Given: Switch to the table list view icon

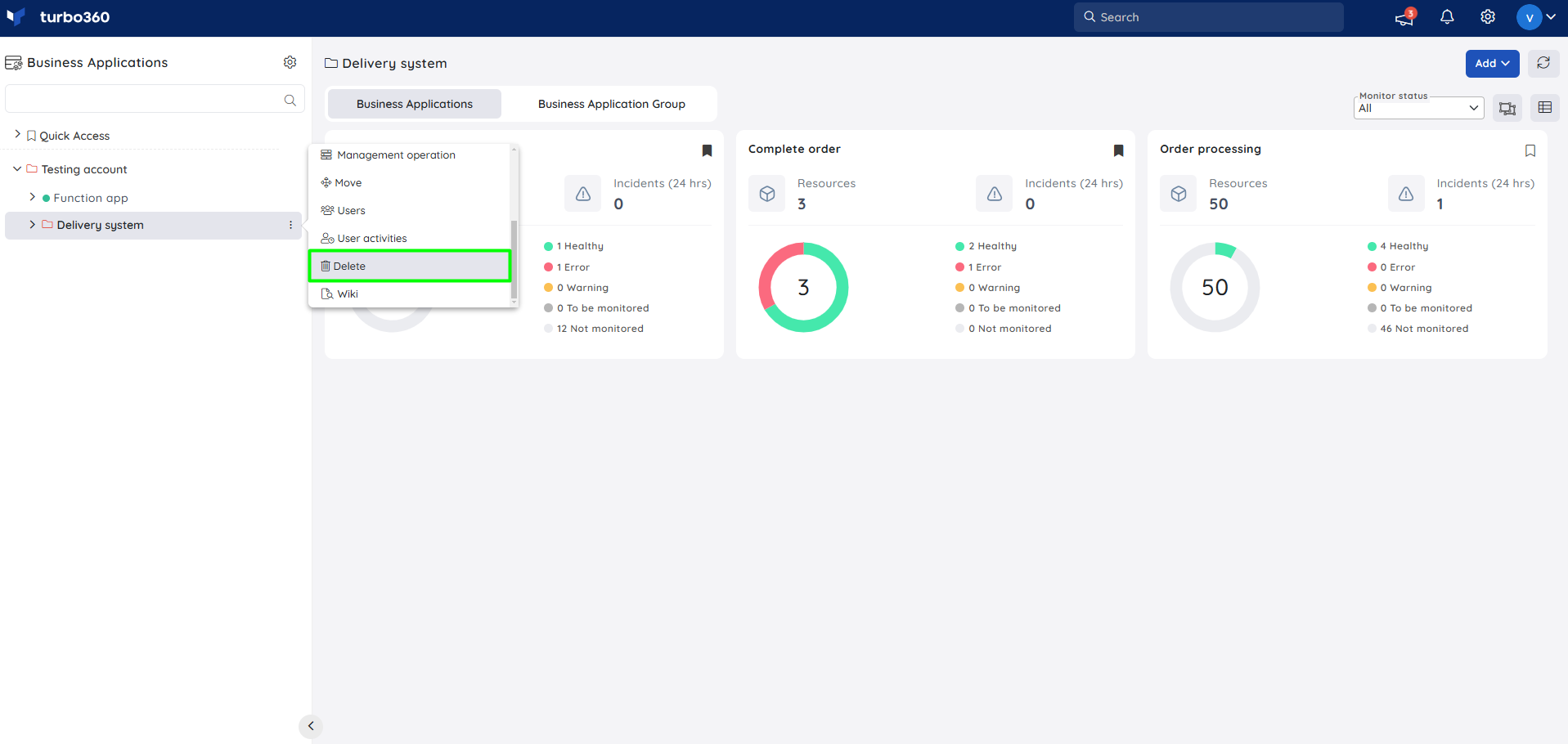Looking at the screenshot, I should click(x=1545, y=108).
